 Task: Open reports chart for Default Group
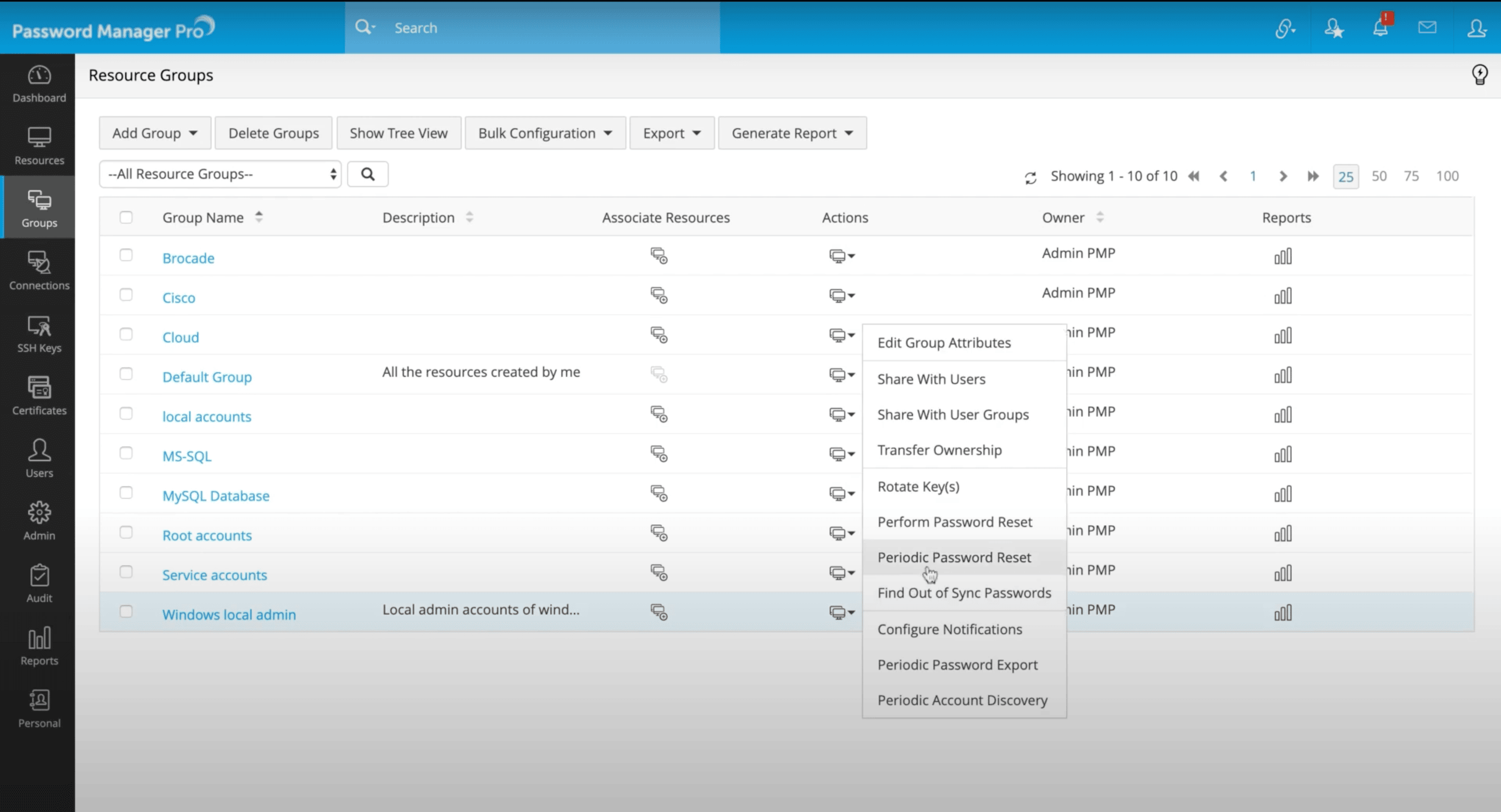click(x=1283, y=375)
